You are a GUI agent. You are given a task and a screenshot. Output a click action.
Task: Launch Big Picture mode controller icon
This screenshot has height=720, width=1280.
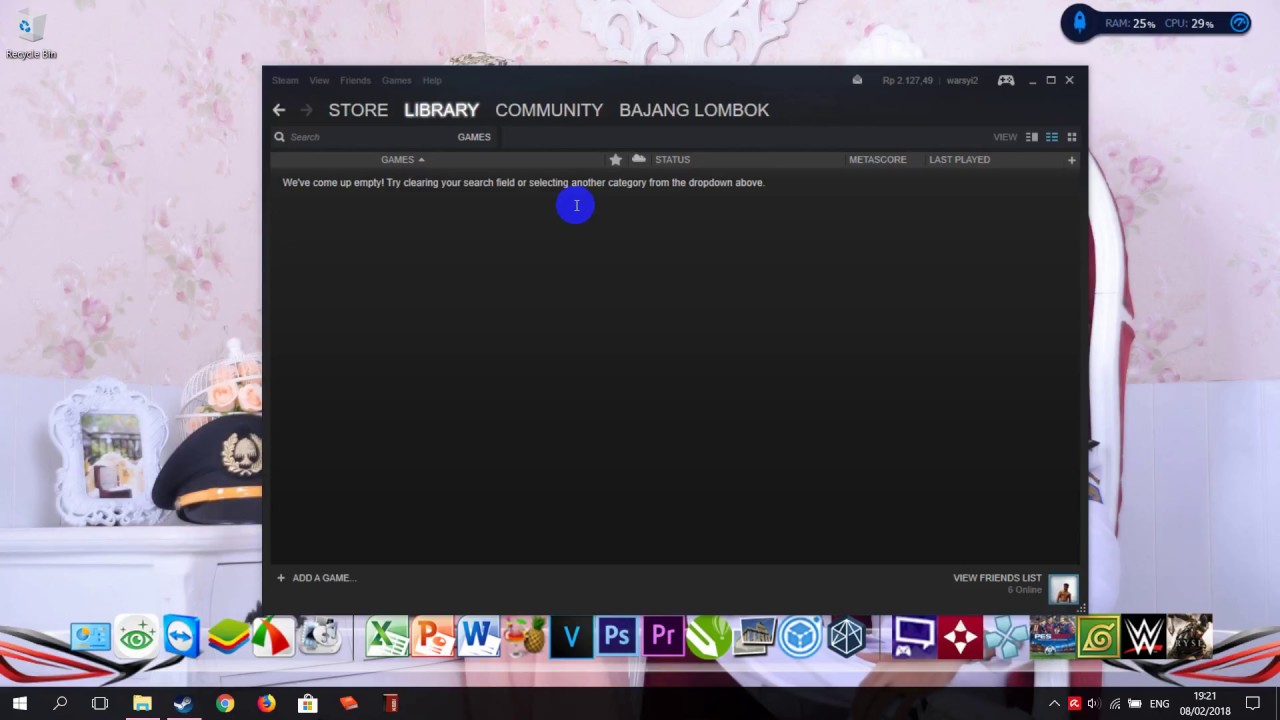(1006, 80)
